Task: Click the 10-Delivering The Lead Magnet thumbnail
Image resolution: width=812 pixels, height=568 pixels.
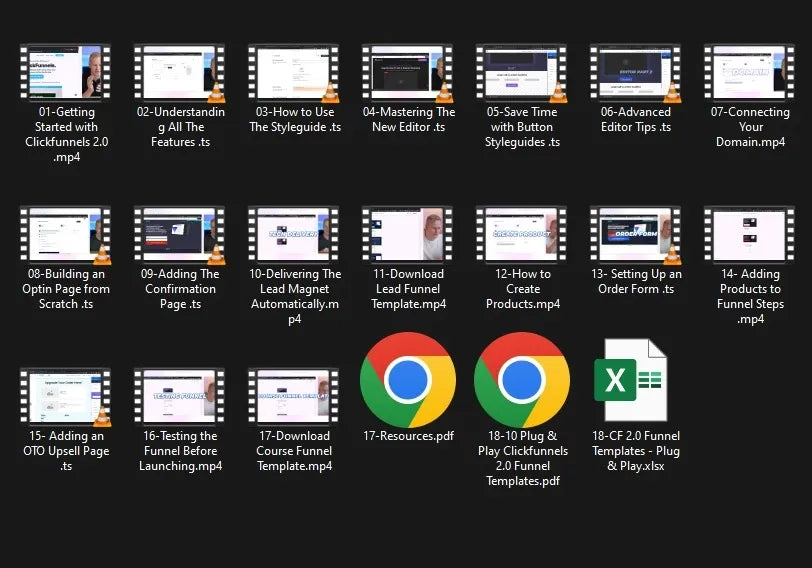Action: pyautogui.click(x=293, y=234)
